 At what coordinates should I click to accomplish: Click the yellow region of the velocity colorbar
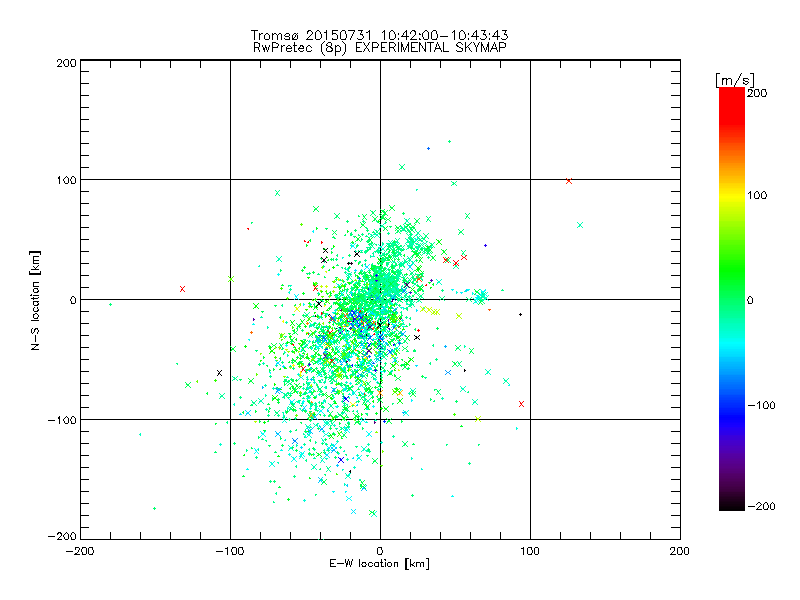(x=732, y=196)
